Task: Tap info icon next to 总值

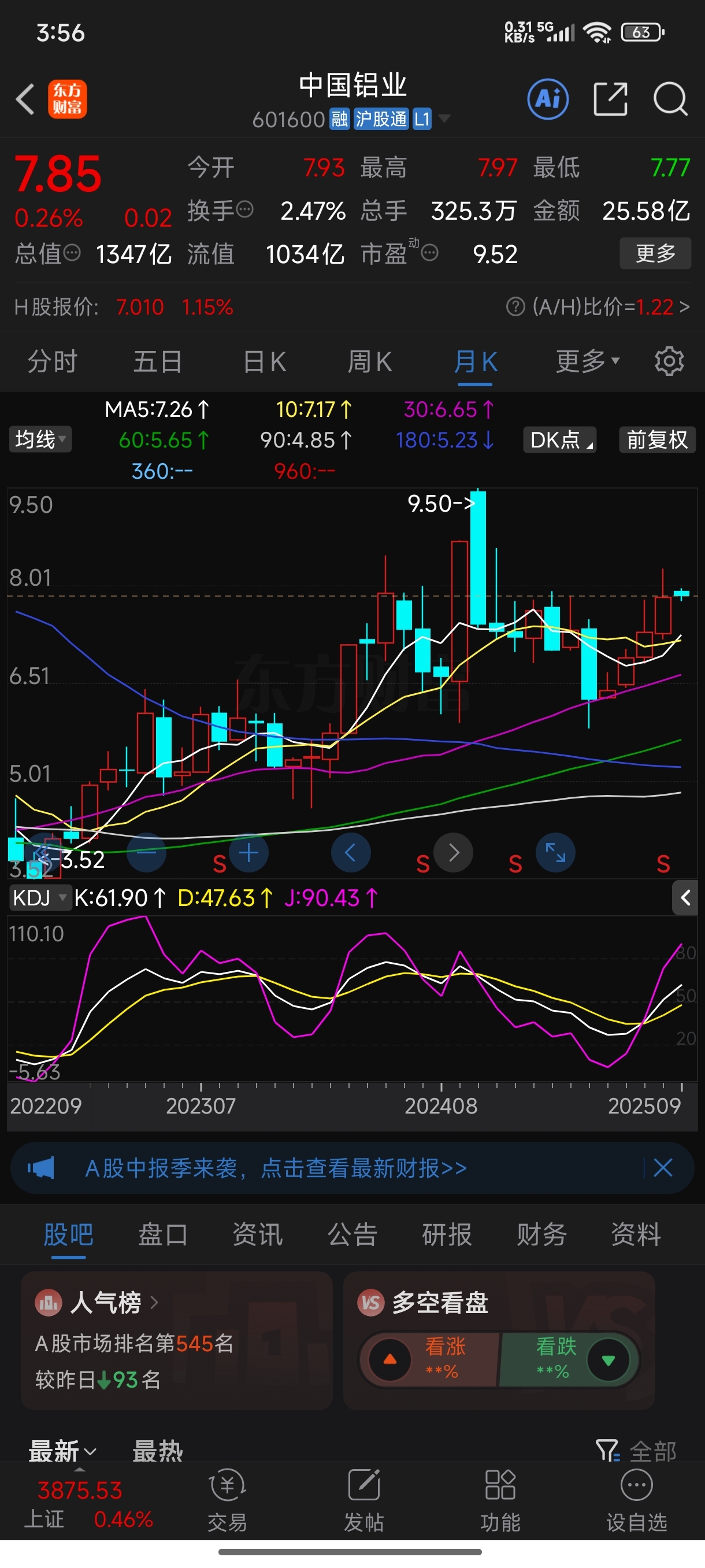Action: point(72,253)
